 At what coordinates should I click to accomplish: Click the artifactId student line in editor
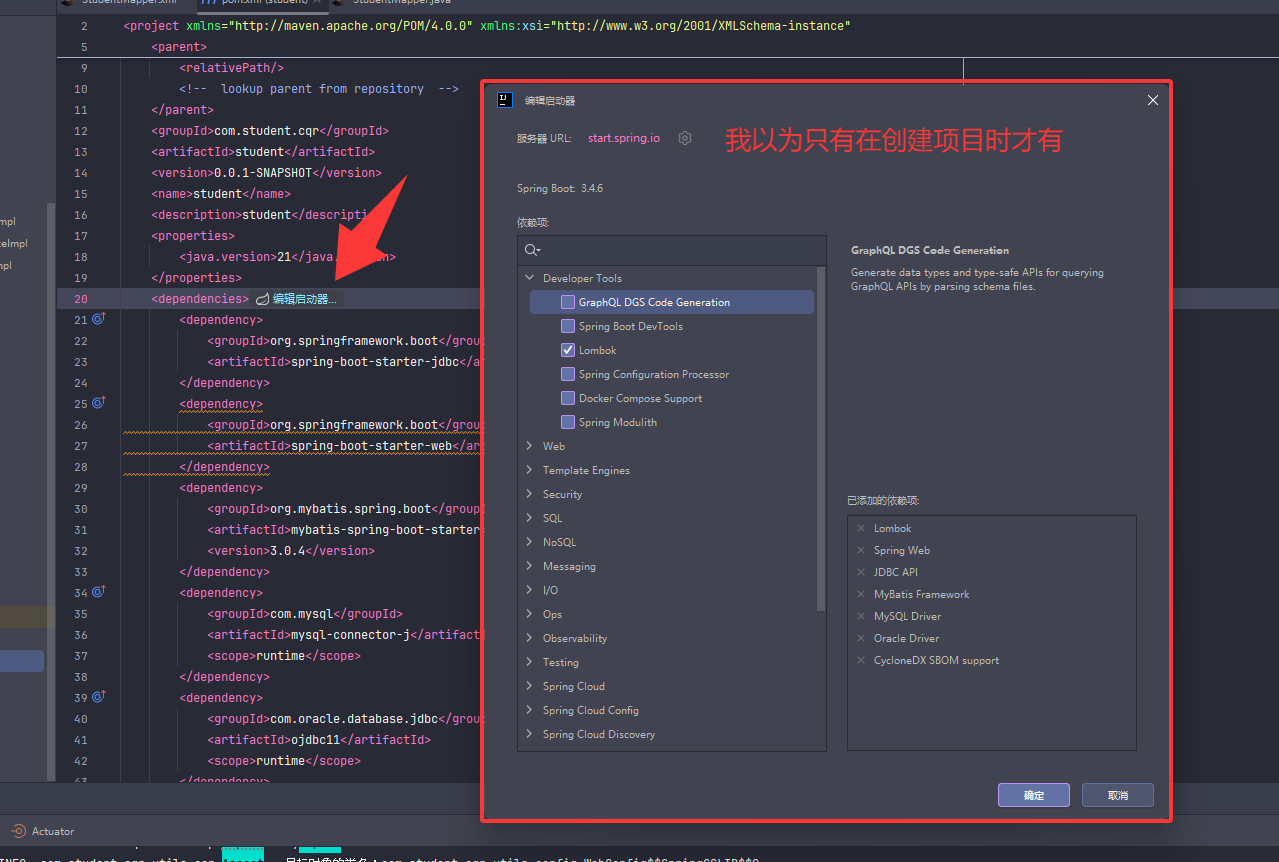click(263, 152)
